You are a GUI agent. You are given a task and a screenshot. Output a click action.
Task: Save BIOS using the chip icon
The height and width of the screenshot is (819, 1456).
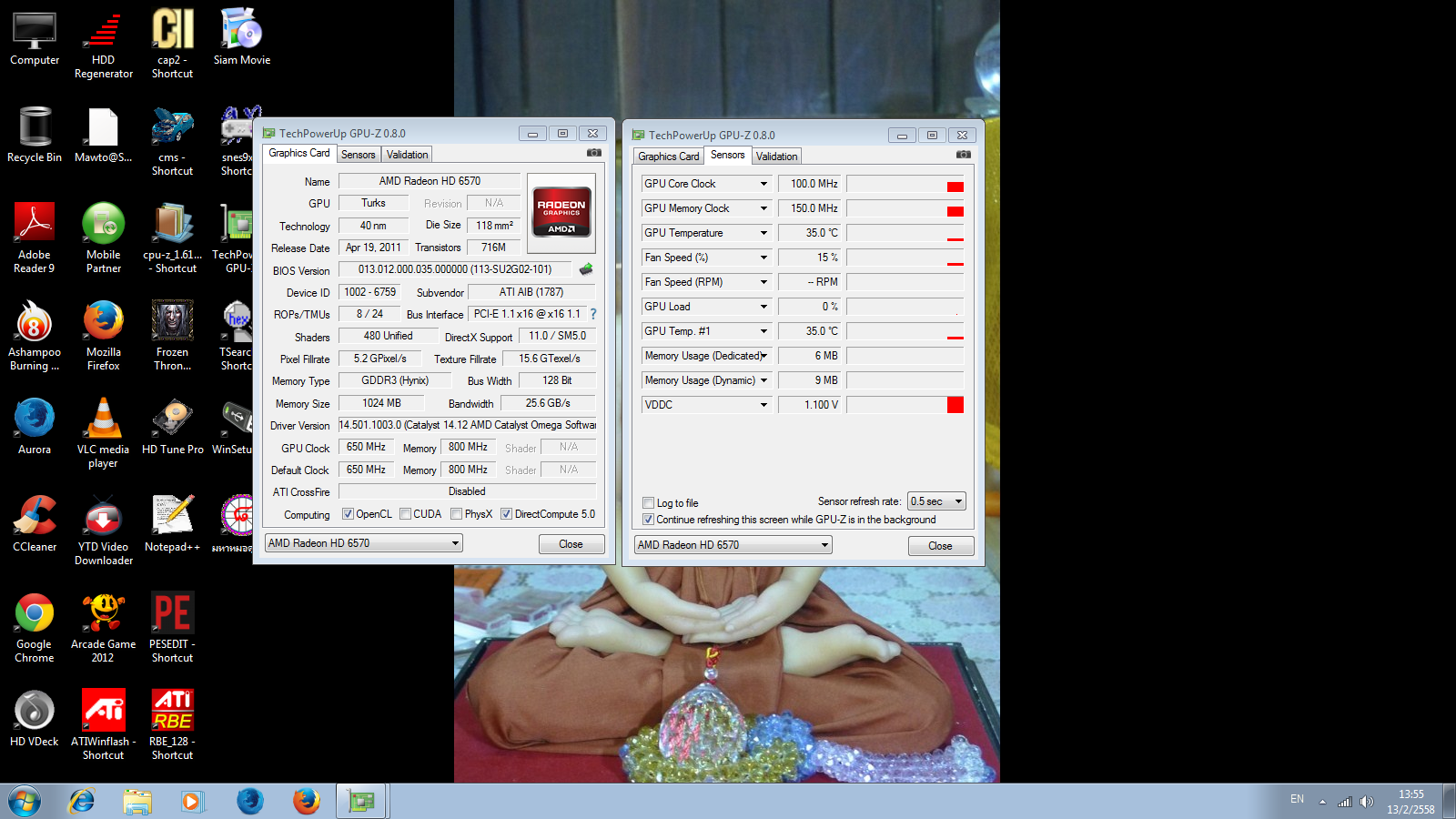click(x=586, y=269)
